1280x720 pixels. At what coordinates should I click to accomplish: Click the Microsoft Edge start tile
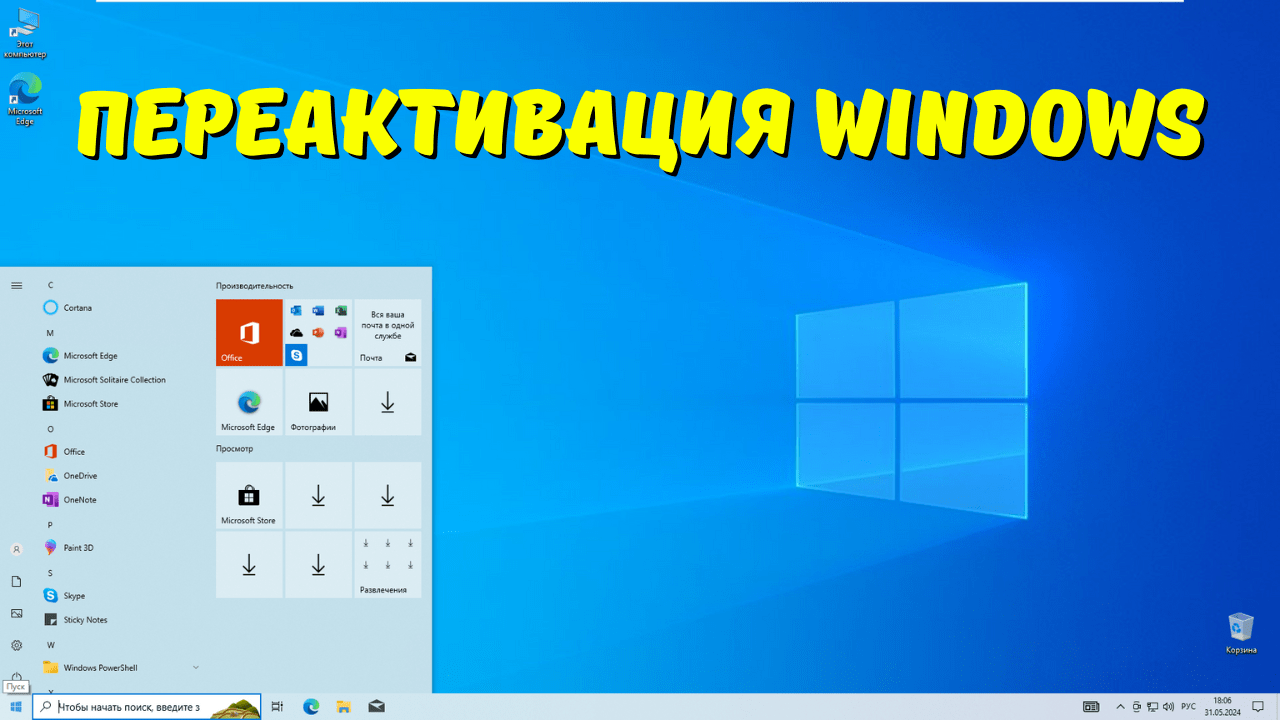click(249, 402)
